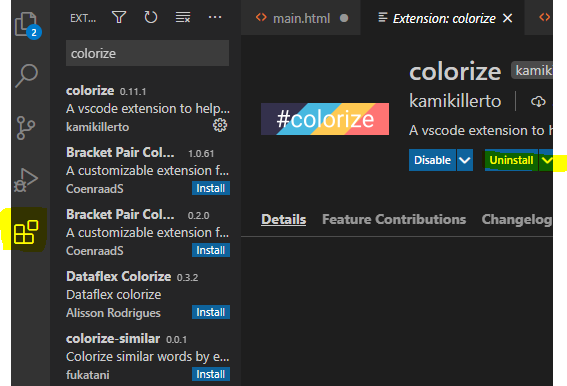
Task: Install colorize-similar extension
Action: [x=211, y=374]
